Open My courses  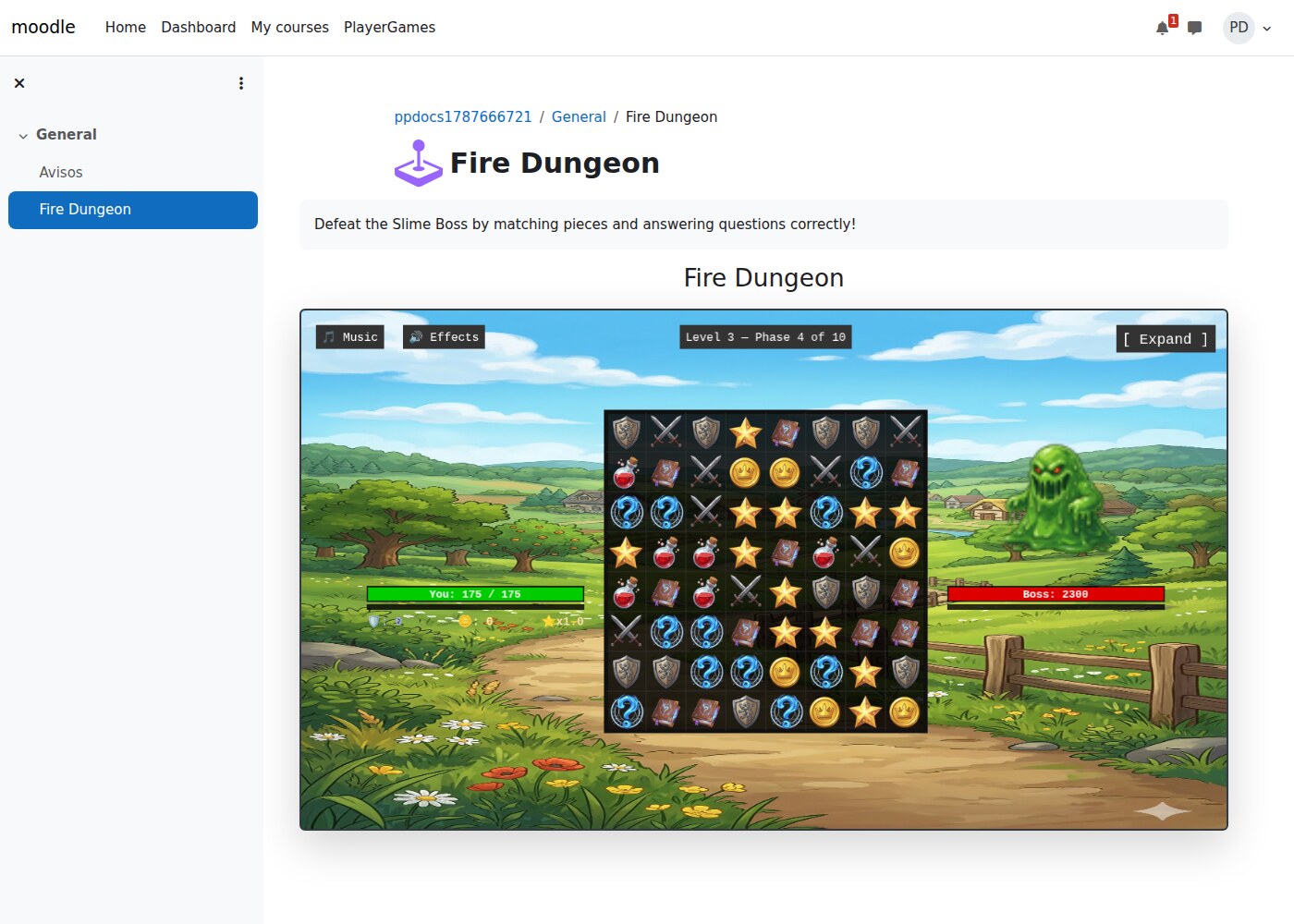tap(290, 28)
